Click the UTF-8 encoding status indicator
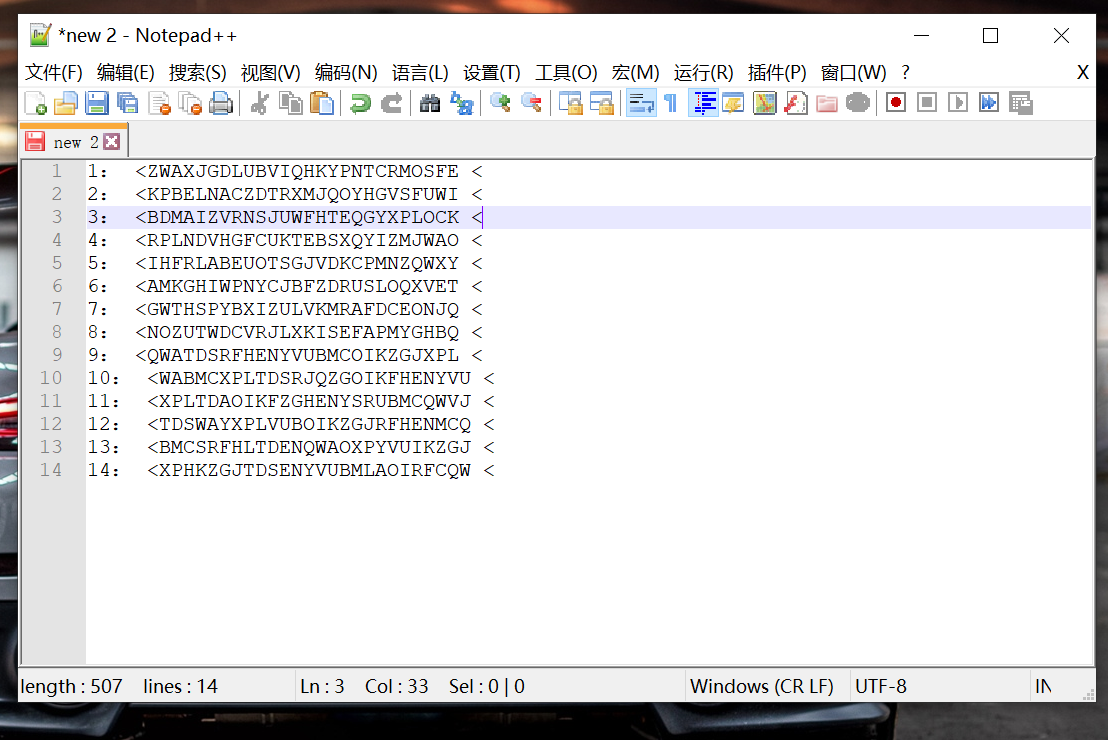This screenshot has width=1108, height=740. 880,686
